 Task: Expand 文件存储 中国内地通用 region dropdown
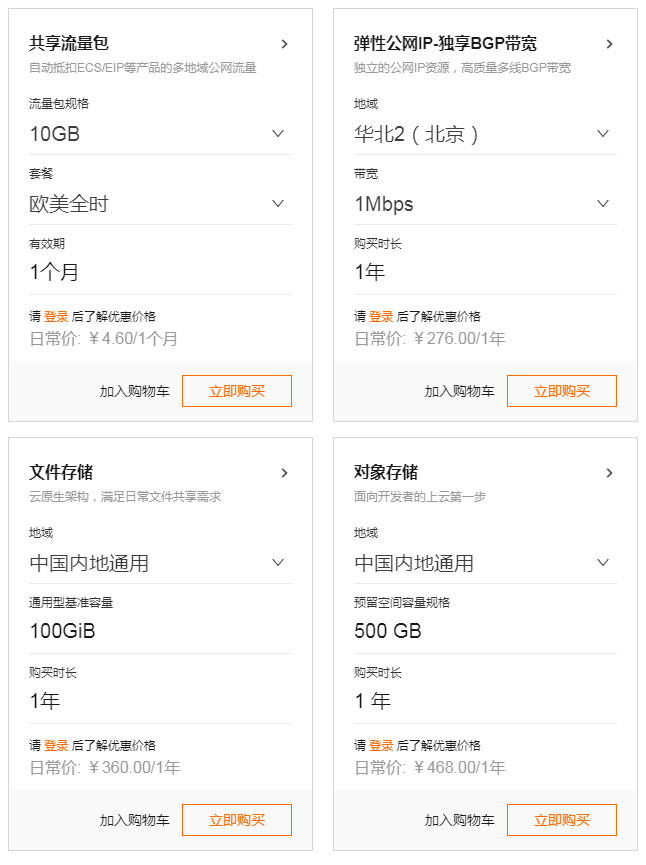(x=160, y=563)
